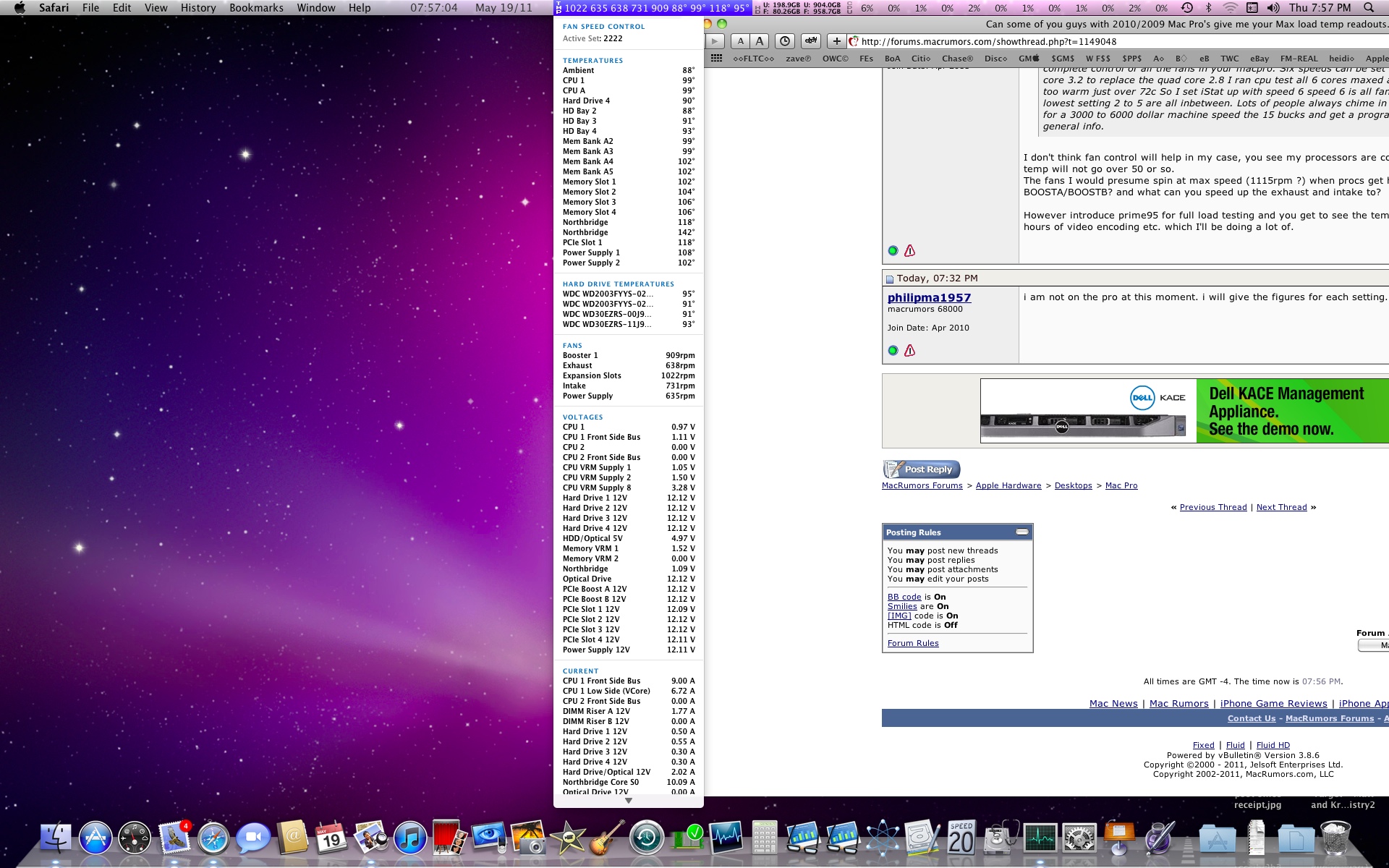Select CPU VRM Supply 8 3.28 V row

tap(629, 488)
